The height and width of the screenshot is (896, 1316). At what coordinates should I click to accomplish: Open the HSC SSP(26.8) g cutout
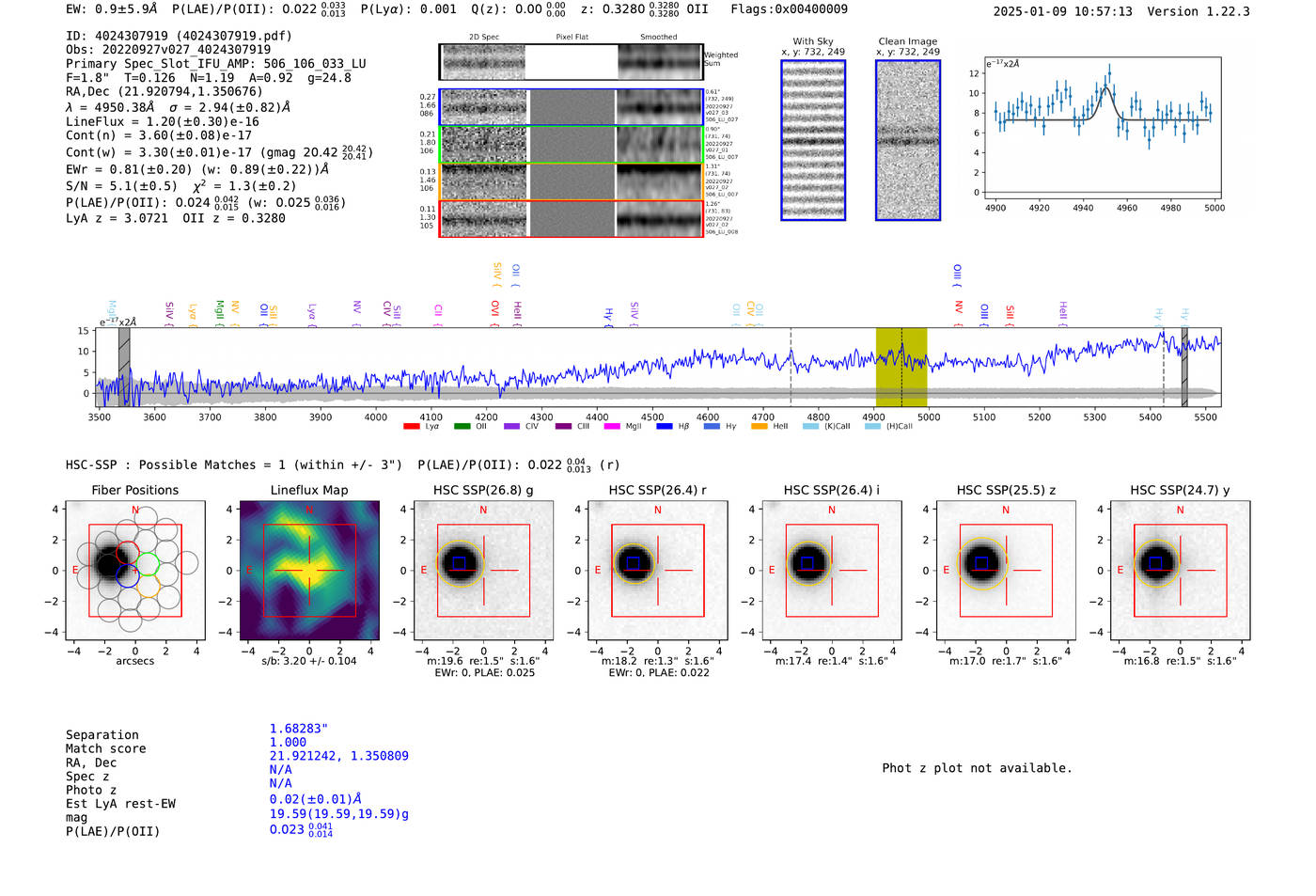tap(483, 571)
